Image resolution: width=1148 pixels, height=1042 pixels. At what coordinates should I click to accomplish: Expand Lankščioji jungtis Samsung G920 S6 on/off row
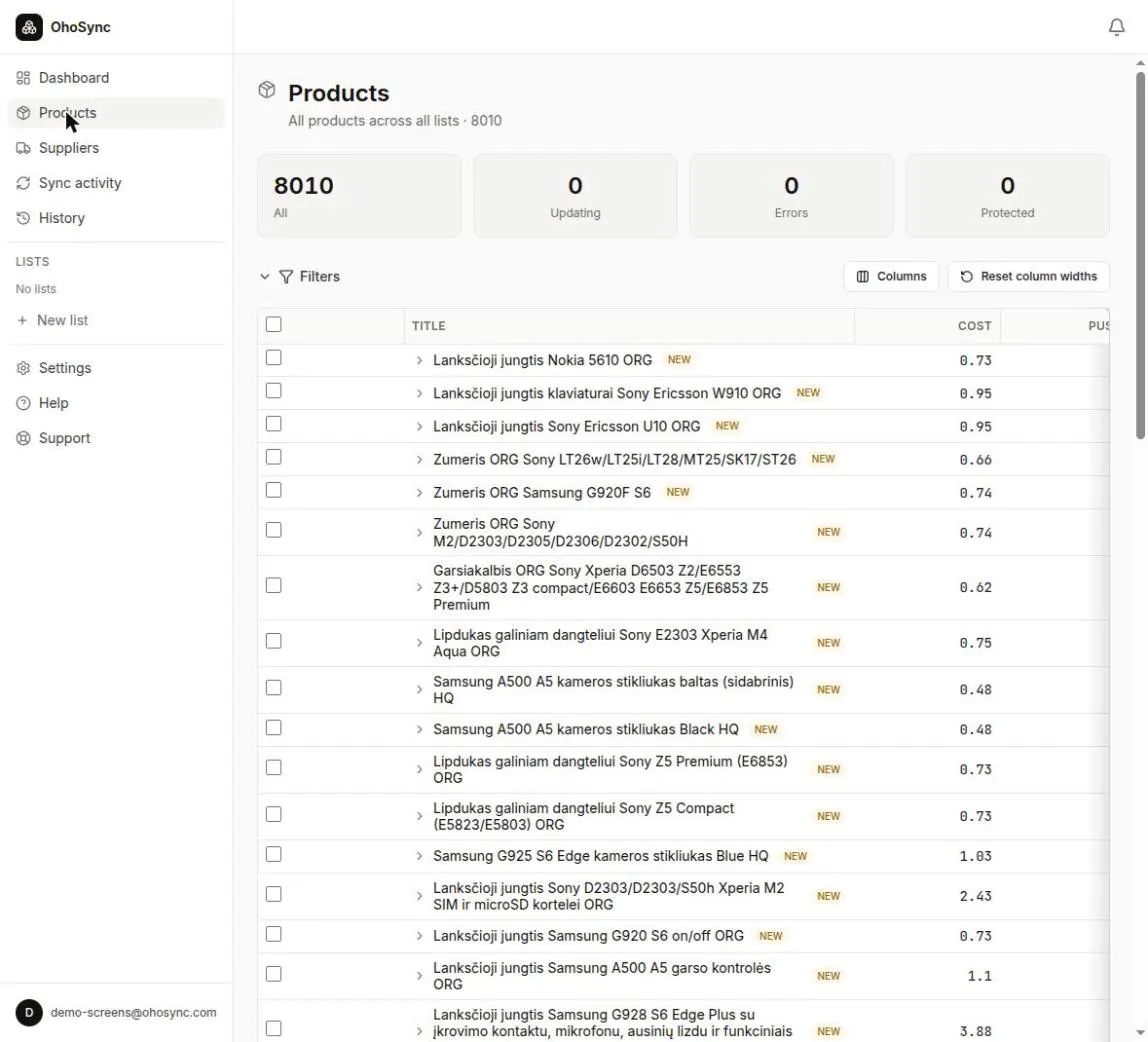(x=420, y=937)
